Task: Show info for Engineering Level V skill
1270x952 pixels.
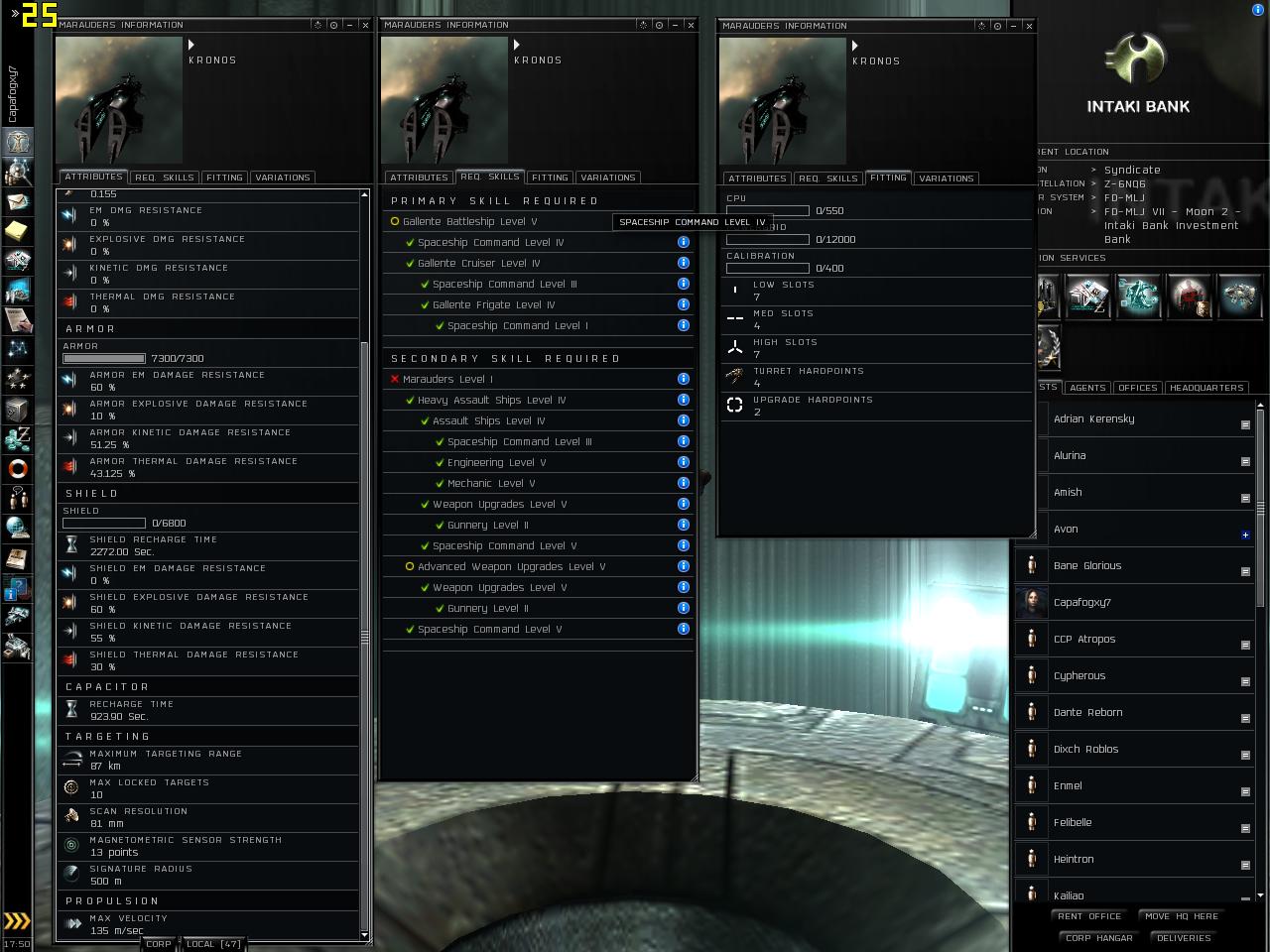Action: (x=684, y=462)
